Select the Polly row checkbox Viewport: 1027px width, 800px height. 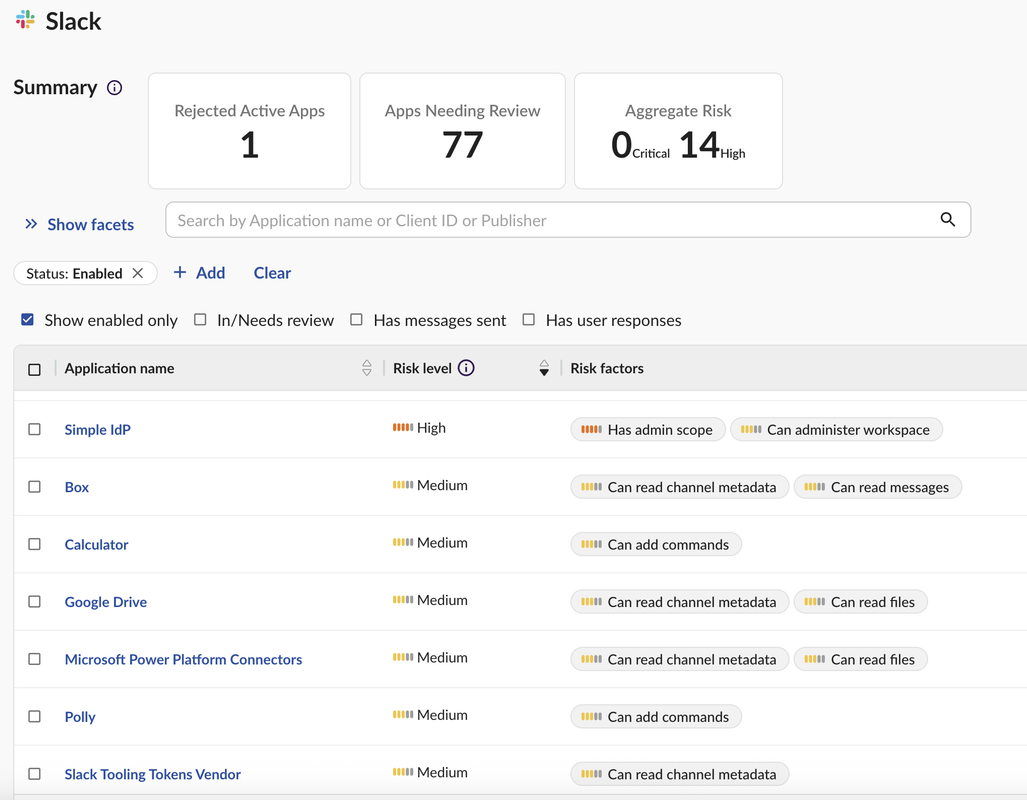[35, 717]
